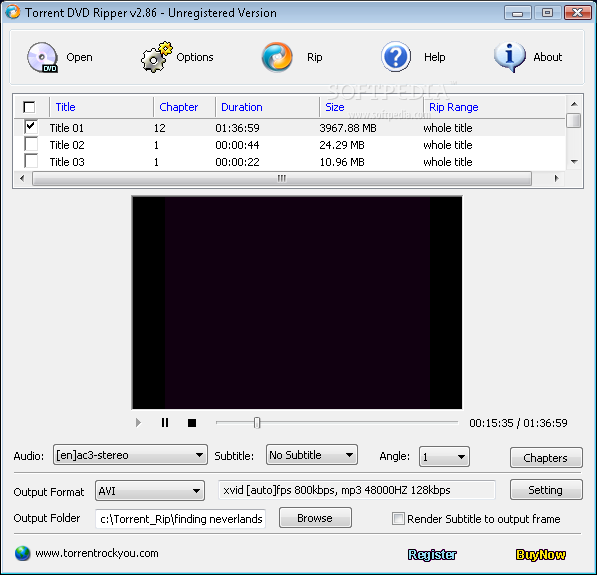Pause the video preview
Image resolution: width=597 pixels, height=575 pixels.
165,423
